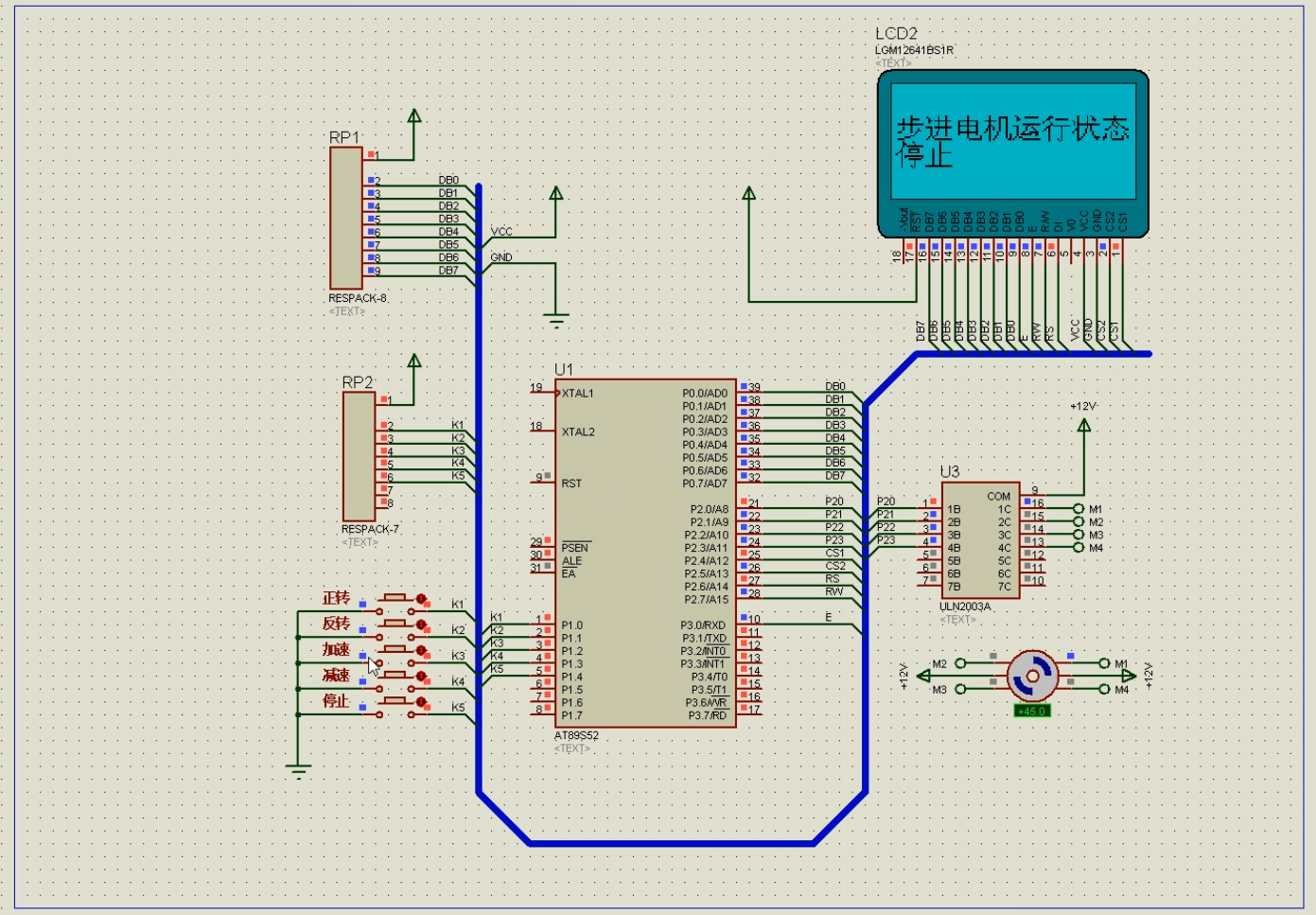Toggle the red latch dot on 正转 button
Screen dimensions: 1316x915
pos(421,599)
